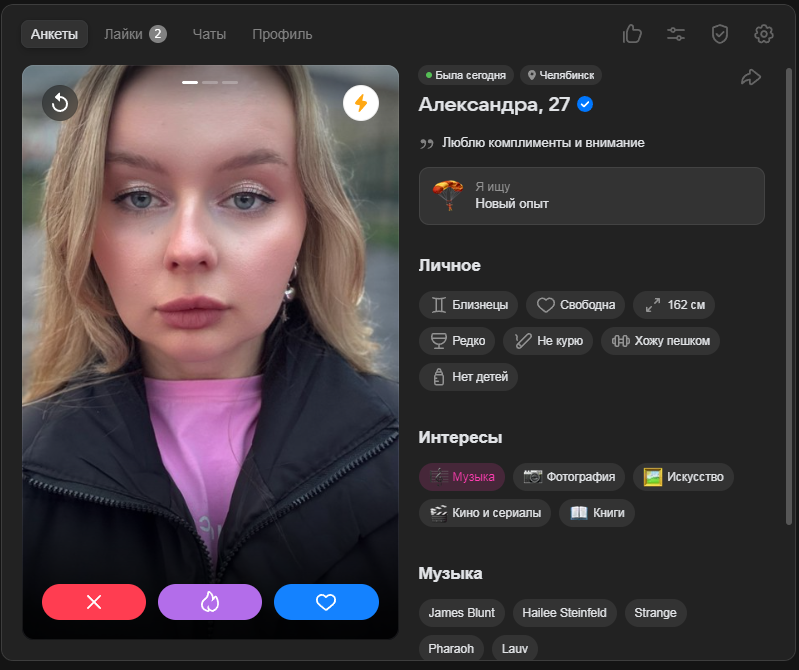This screenshot has width=799, height=670.
Task: Click the Близнецы zodiac tag
Action: [468, 305]
